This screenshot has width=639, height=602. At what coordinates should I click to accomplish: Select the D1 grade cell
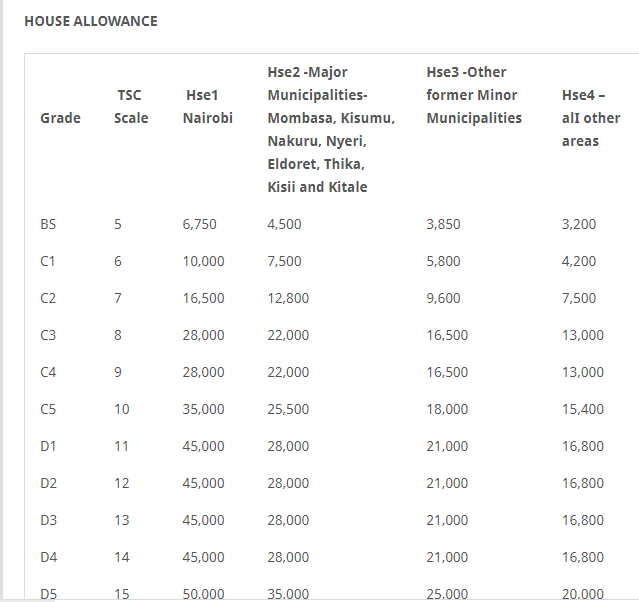(x=48, y=446)
